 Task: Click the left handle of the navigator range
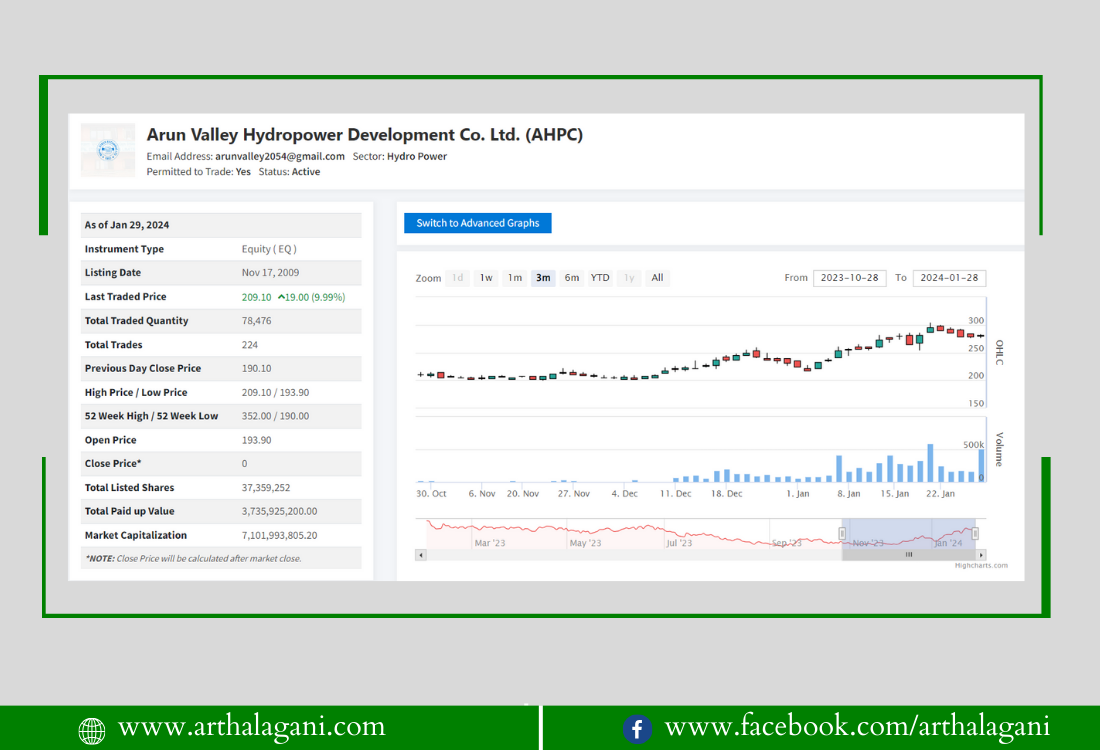pyautogui.click(x=842, y=533)
